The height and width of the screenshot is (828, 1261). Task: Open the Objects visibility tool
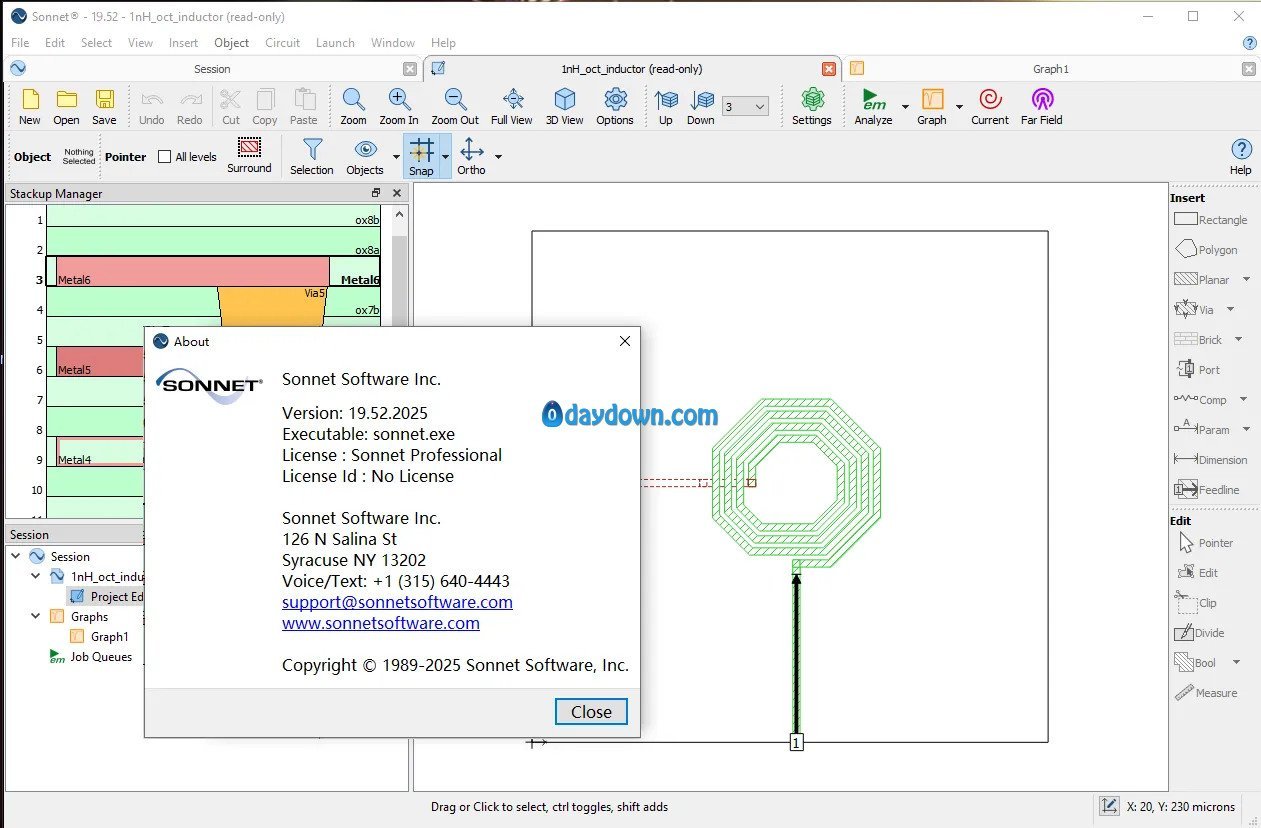[x=365, y=157]
